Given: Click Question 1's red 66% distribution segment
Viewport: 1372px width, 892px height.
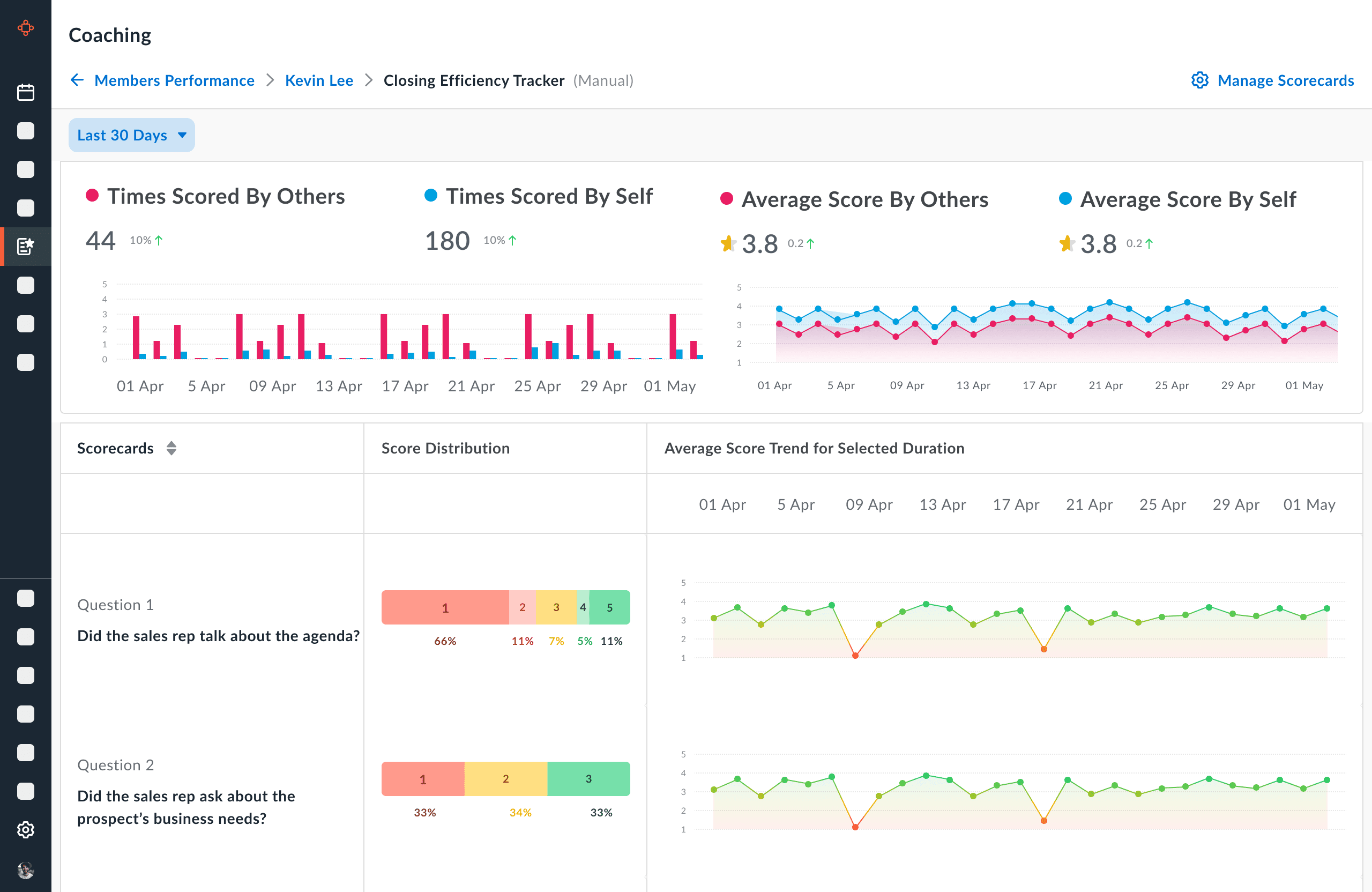Looking at the screenshot, I should pyautogui.click(x=444, y=607).
